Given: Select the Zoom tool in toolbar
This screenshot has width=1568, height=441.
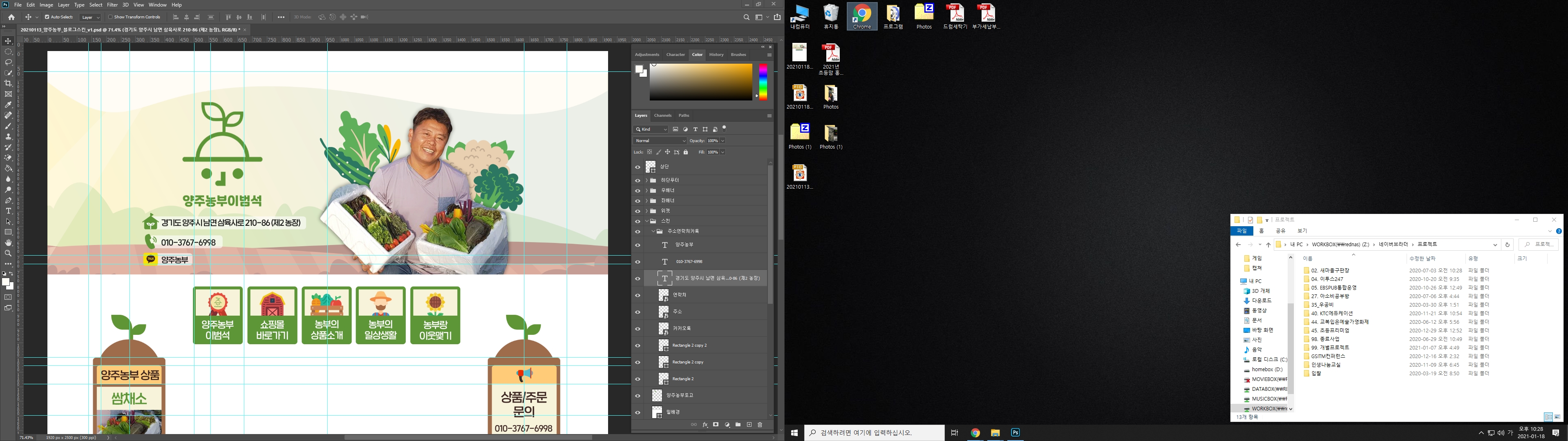Looking at the screenshot, I should (x=9, y=253).
